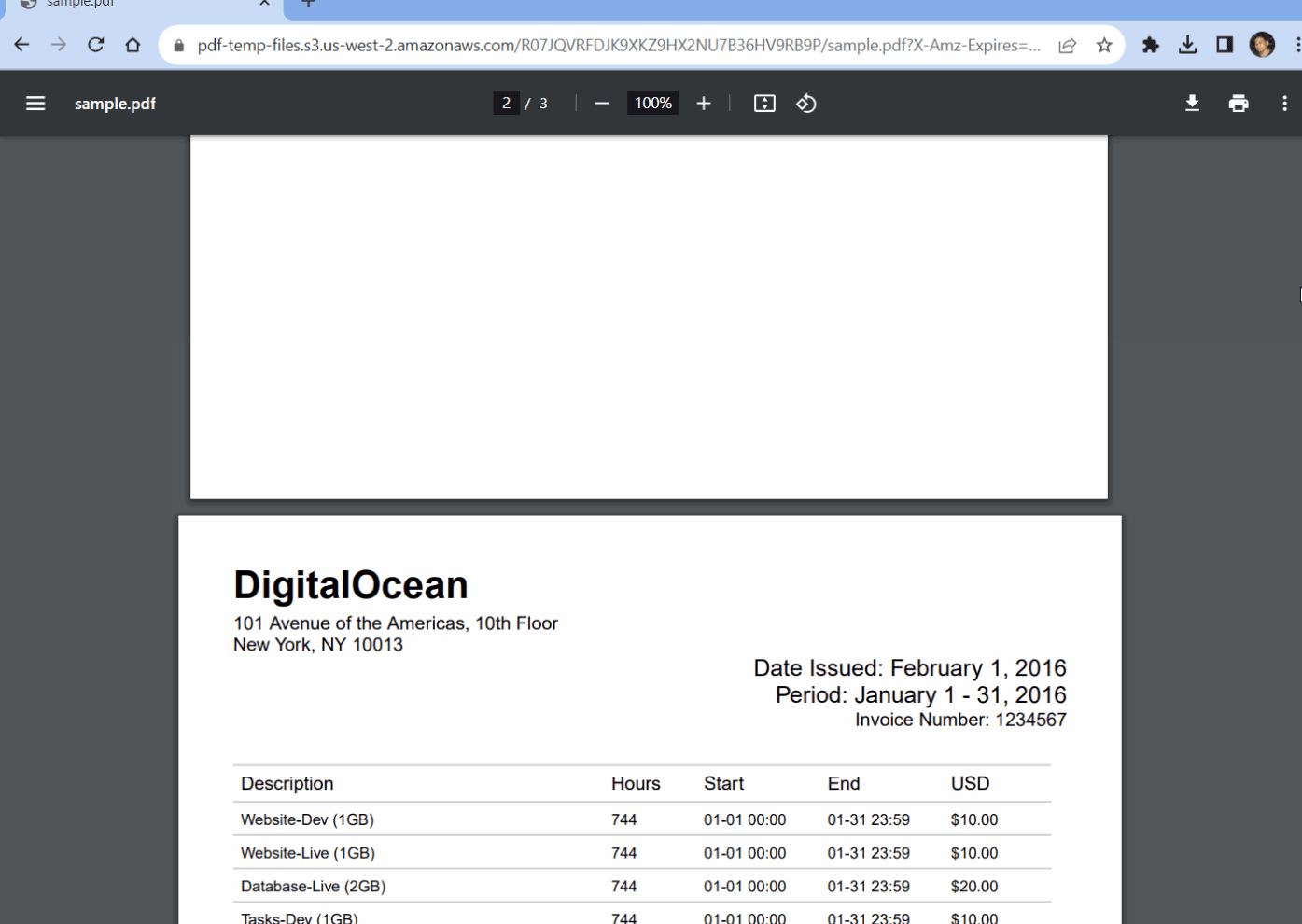Print the sample.pdf document
This screenshot has height=924, width=1302.
click(x=1239, y=104)
